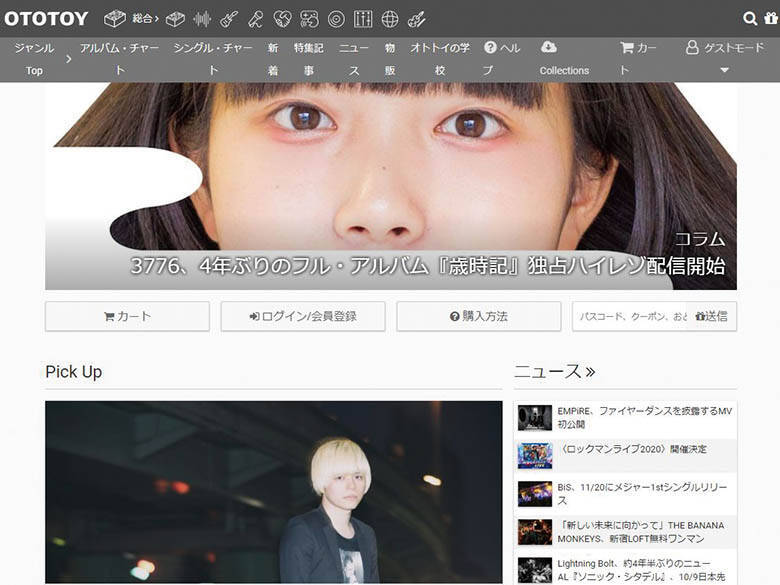Open 物販 merchandise page

pos(390,59)
